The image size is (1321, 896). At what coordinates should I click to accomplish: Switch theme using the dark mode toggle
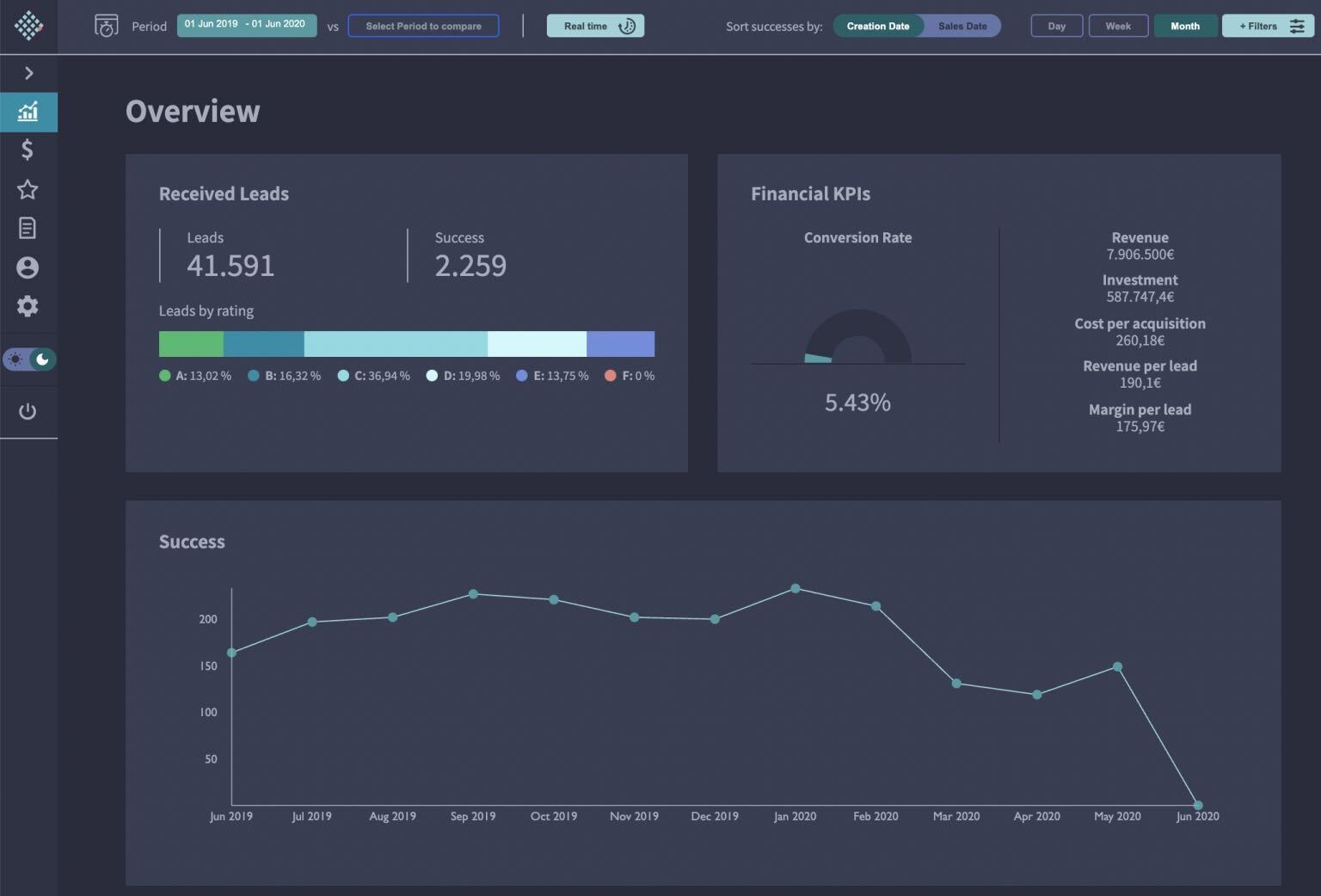[x=29, y=360]
